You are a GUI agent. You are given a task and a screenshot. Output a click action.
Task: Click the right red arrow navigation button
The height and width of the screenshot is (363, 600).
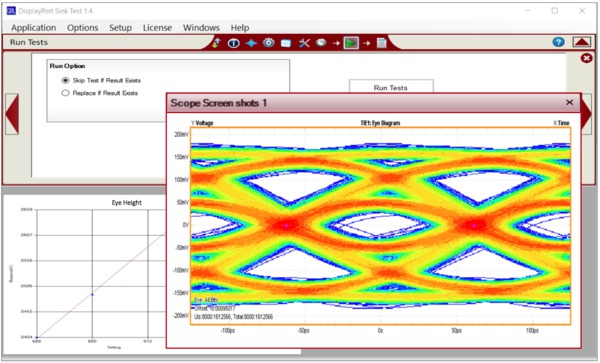point(586,114)
